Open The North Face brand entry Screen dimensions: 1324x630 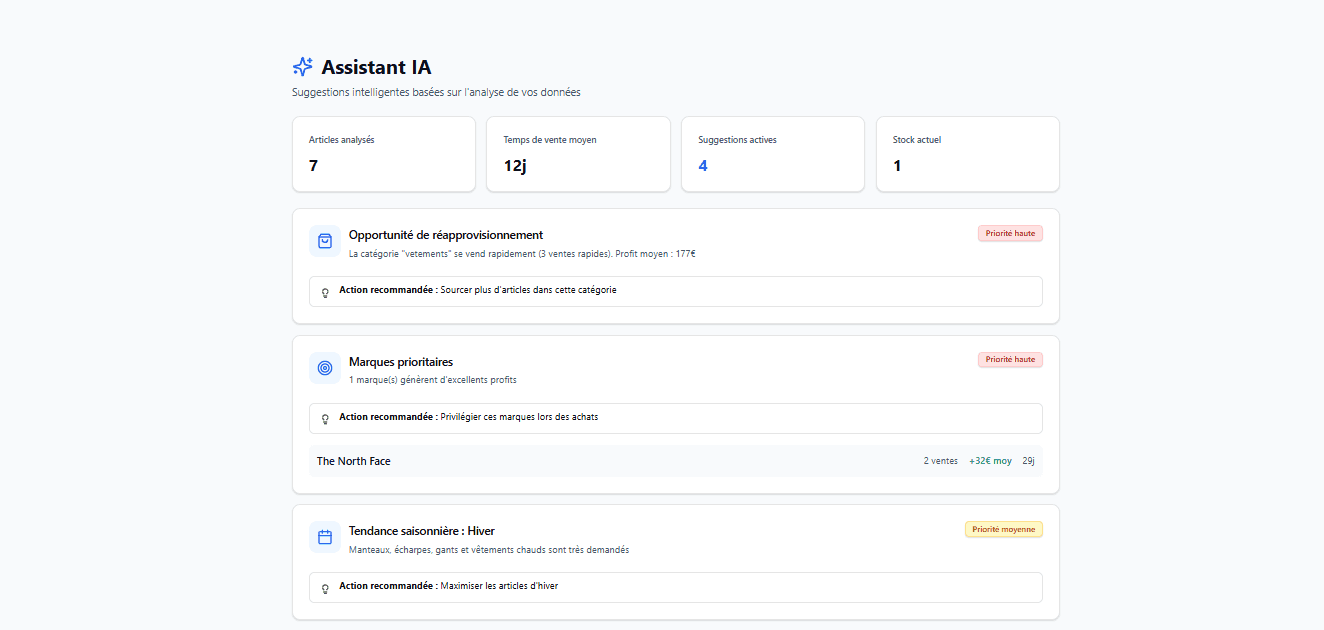click(x=353, y=461)
